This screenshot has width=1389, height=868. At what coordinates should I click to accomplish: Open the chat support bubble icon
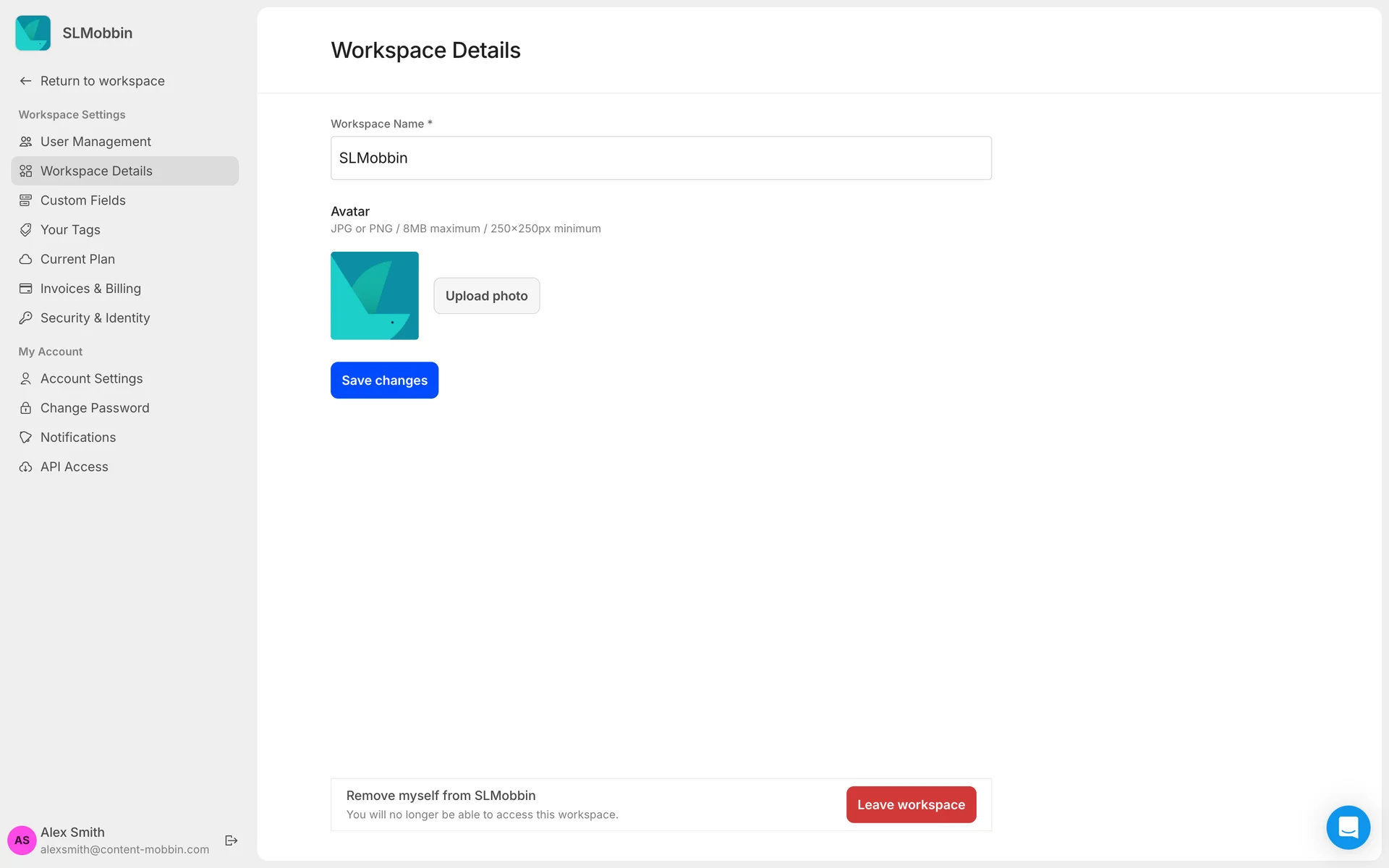[1348, 827]
